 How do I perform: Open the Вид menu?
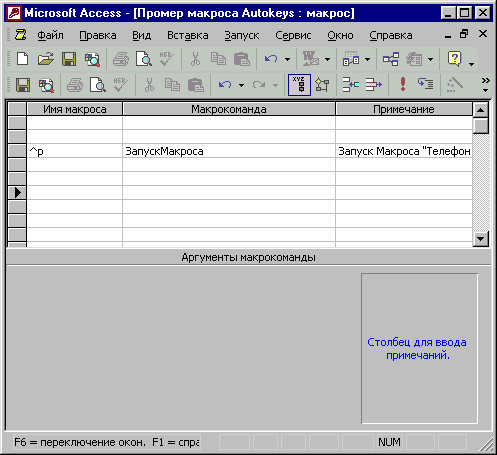pyautogui.click(x=141, y=35)
